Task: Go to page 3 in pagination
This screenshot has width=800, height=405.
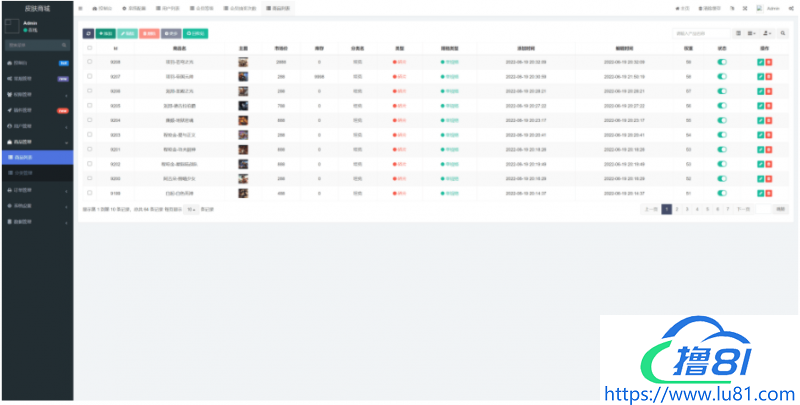Action: (x=688, y=209)
